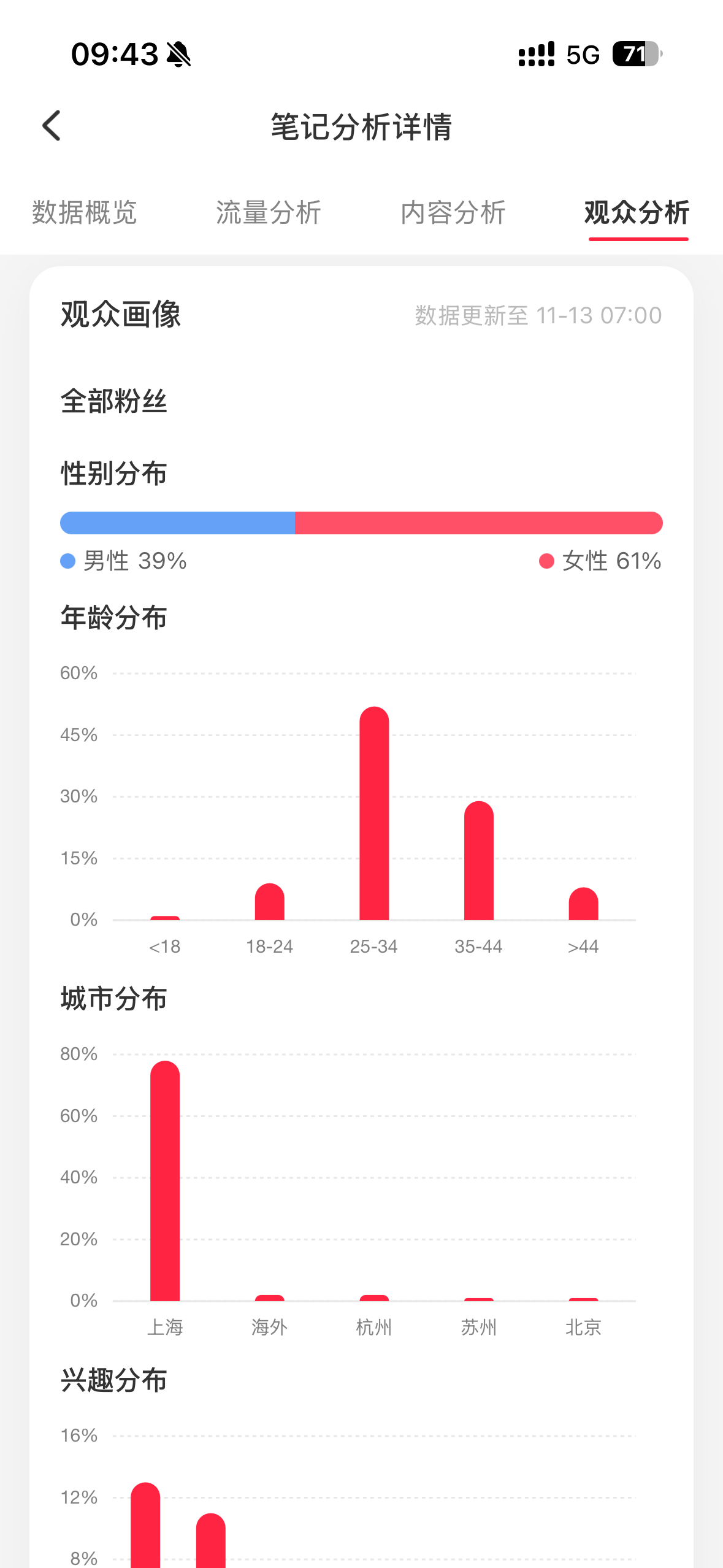
Task: Tap the 全部粉丝 label
Action: coord(114,402)
